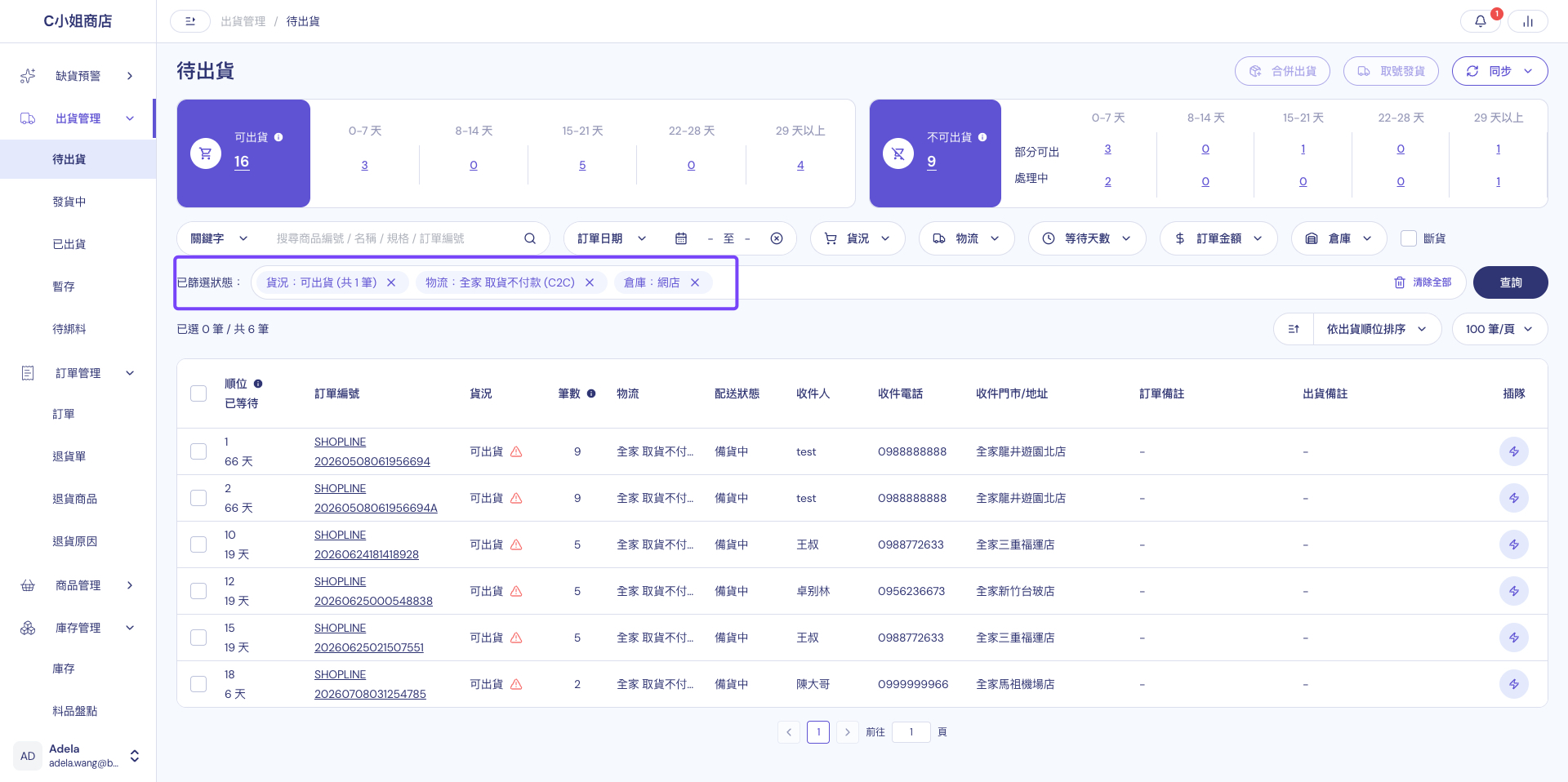This screenshot has height=782, width=1568.
Task: Click the info icon beside 筆數
Action: (591, 393)
